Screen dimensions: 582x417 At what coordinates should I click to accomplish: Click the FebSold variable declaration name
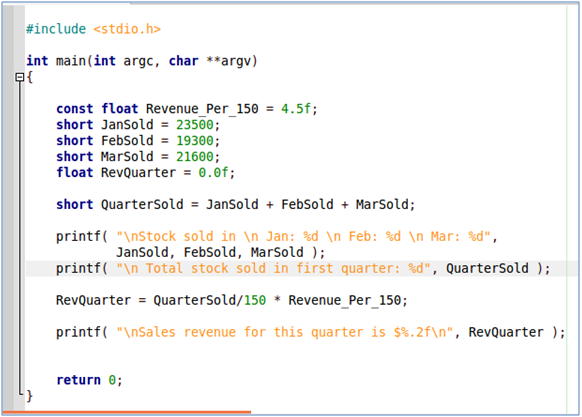[x=127, y=141]
